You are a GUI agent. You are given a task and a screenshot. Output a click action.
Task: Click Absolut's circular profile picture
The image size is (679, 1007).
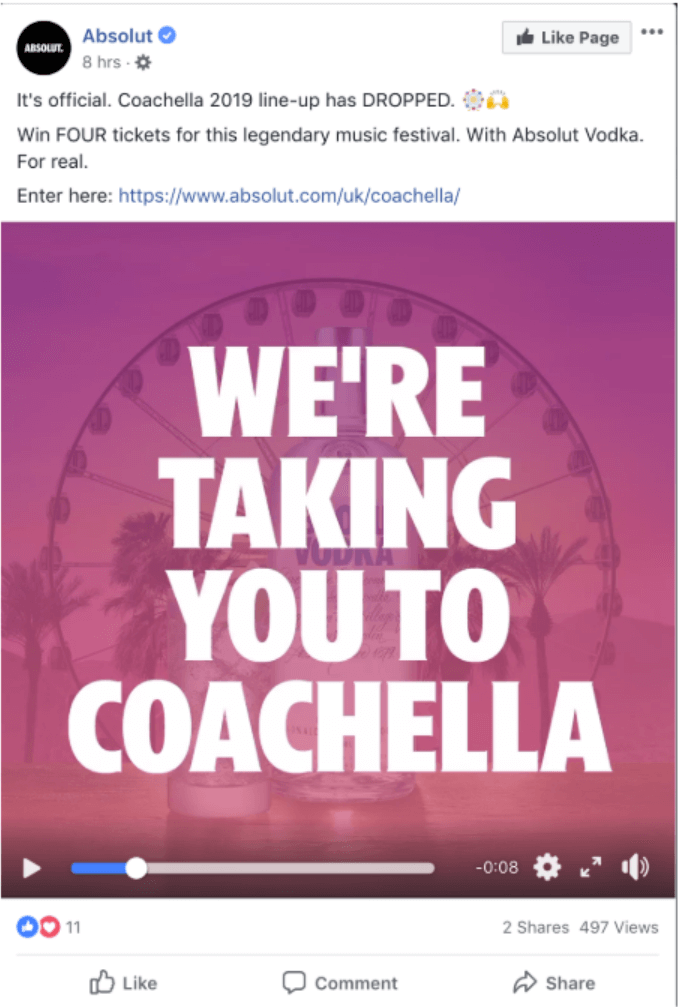pyautogui.click(x=43, y=47)
